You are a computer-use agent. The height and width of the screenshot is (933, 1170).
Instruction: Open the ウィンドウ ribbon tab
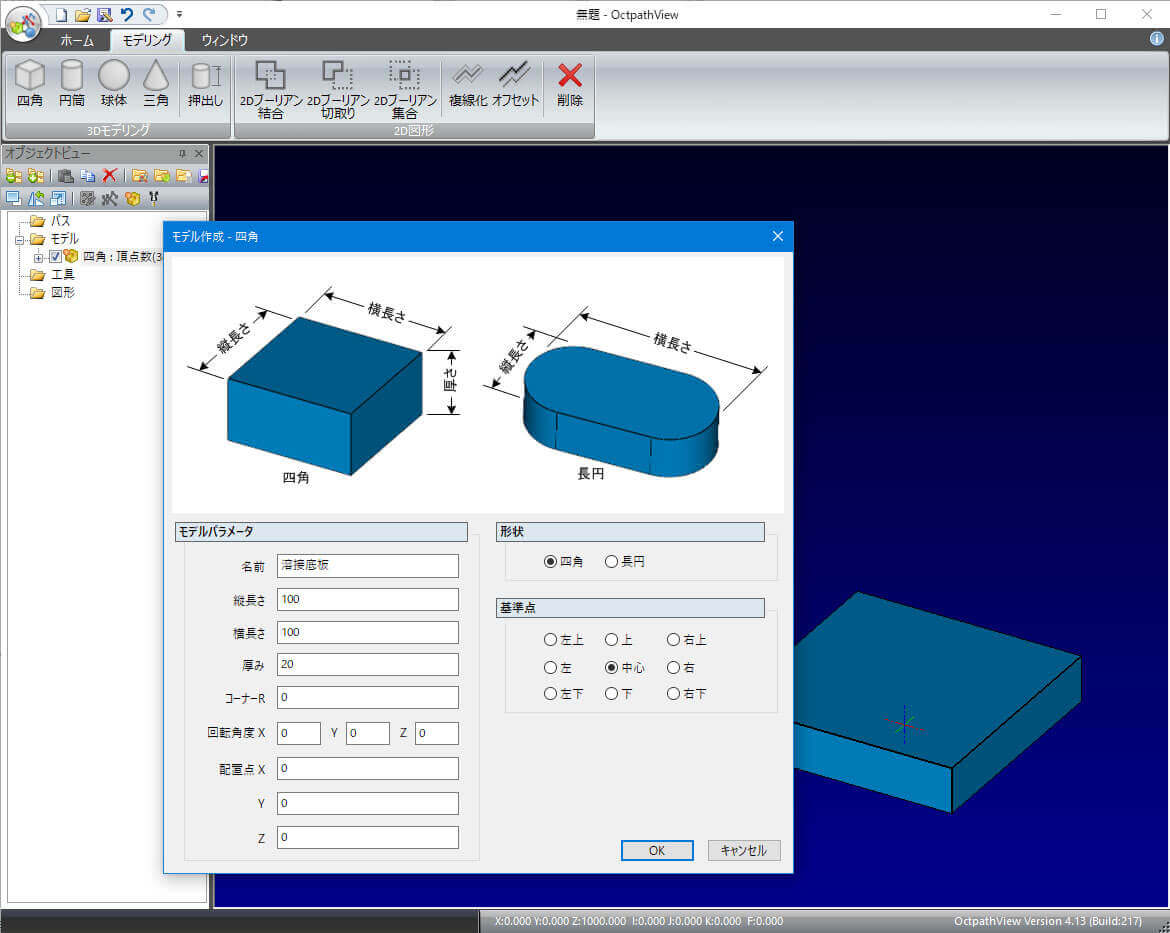224,41
